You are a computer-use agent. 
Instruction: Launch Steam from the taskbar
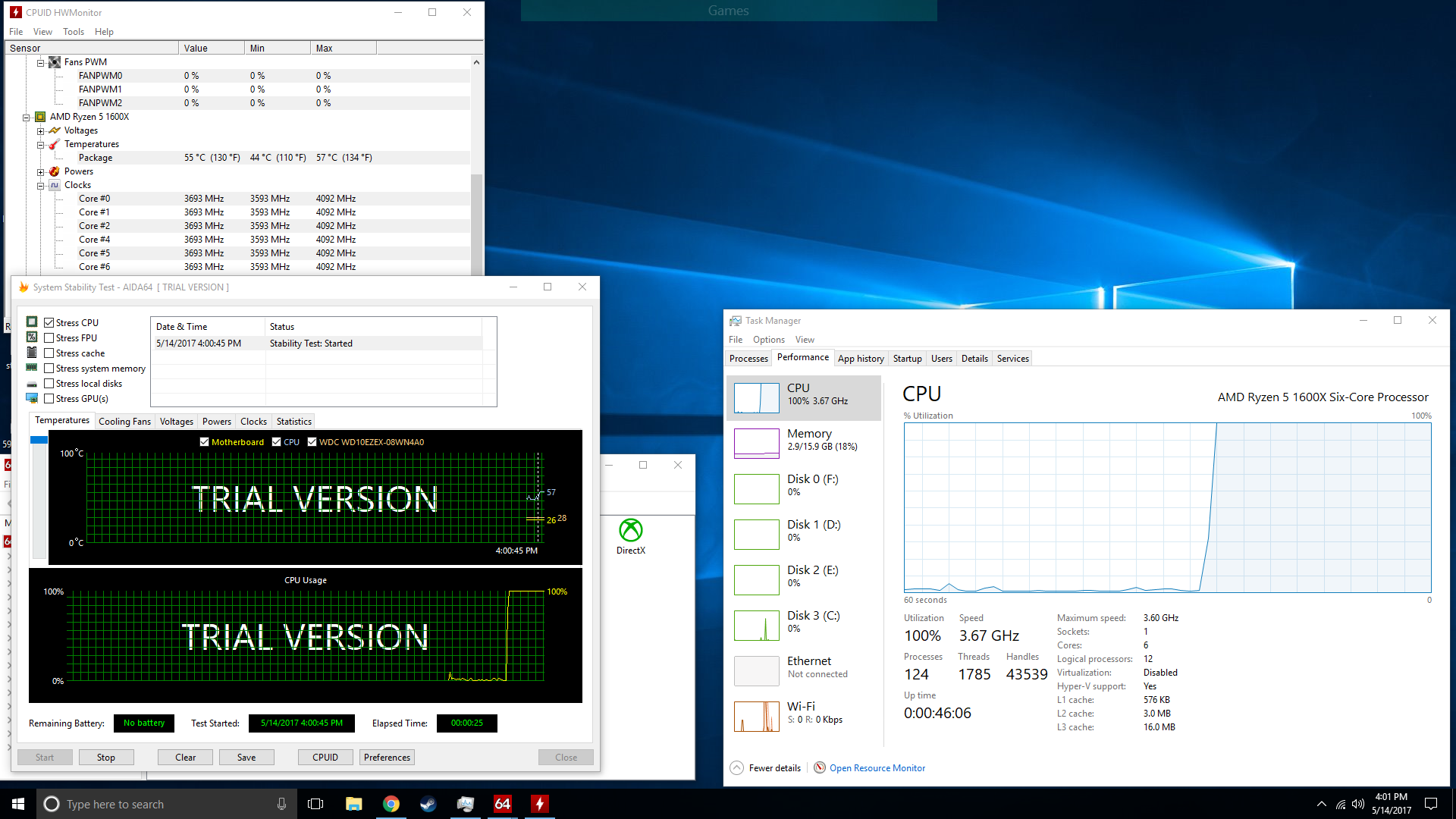point(428,804)
